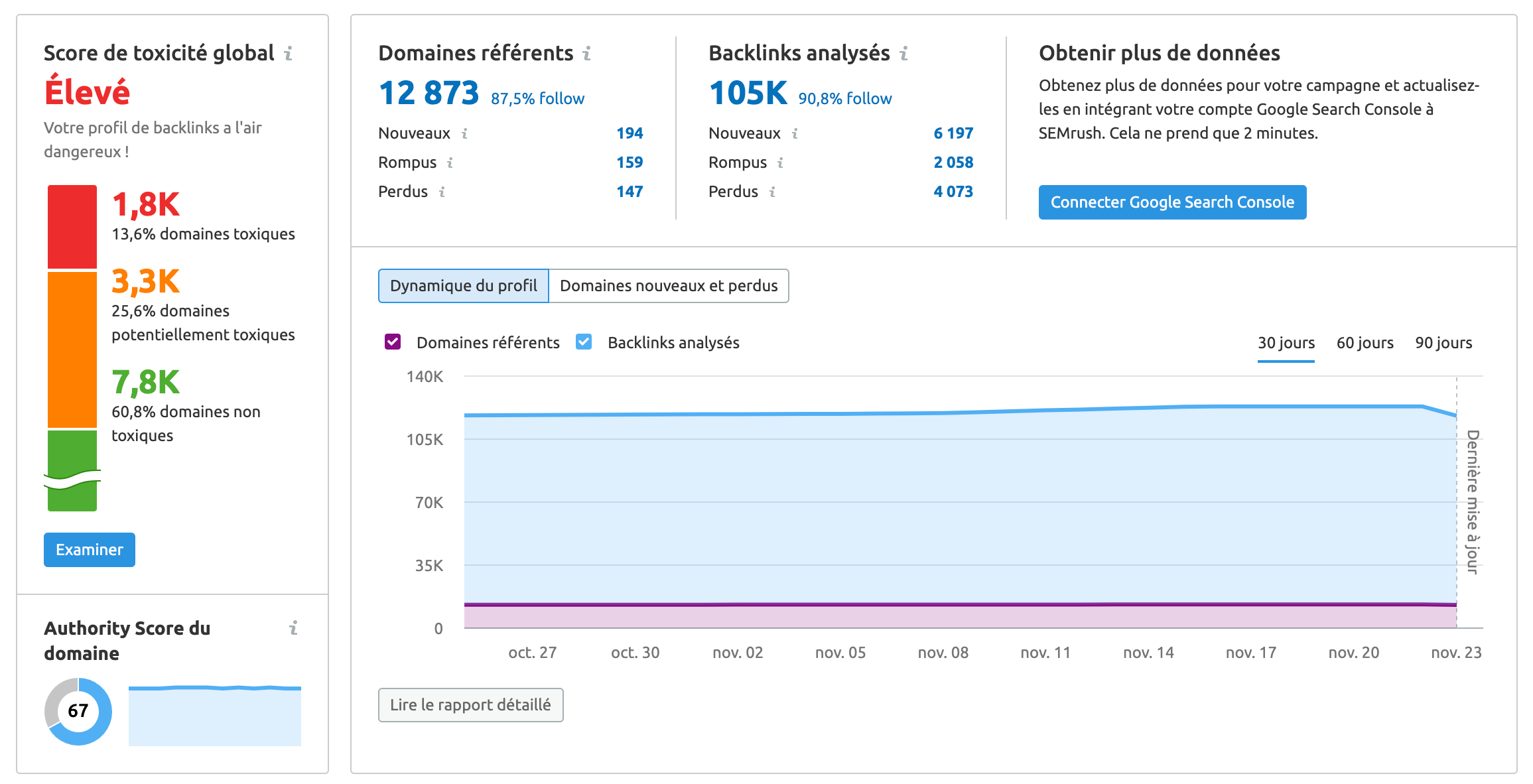Select the 90 jours time range
Screen dimensions: 1533x784
(1443, 343)
